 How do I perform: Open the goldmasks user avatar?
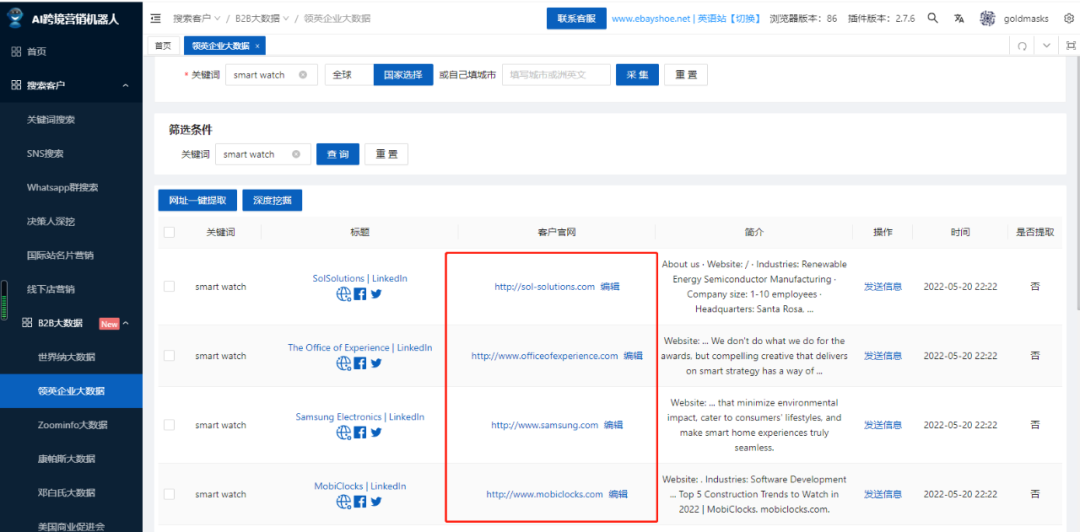988,19
